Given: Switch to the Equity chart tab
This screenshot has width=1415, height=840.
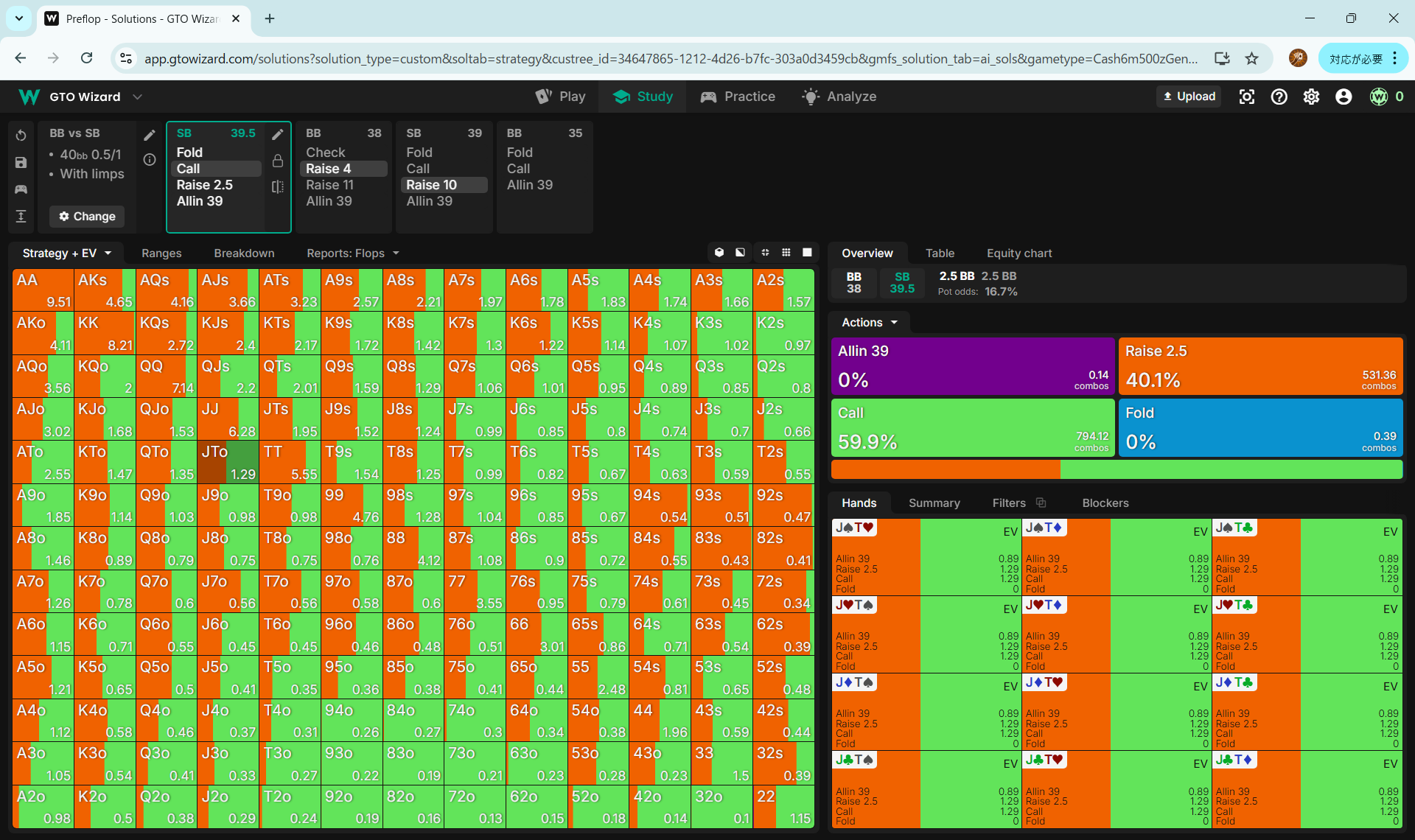Looking at the screenshot, I should (x=1019, y=253).
